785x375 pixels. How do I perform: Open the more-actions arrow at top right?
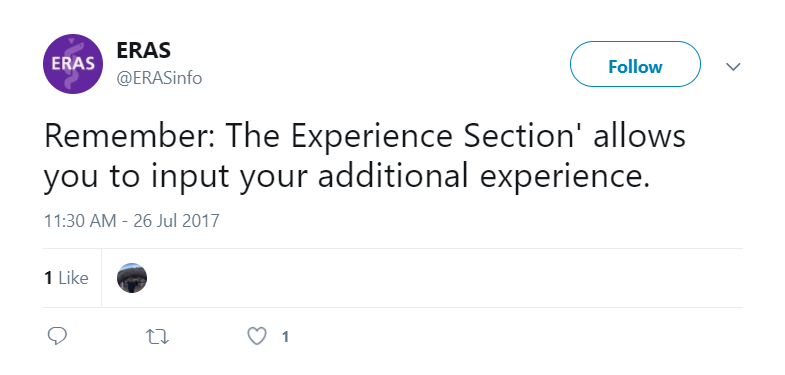click(733, 67)
